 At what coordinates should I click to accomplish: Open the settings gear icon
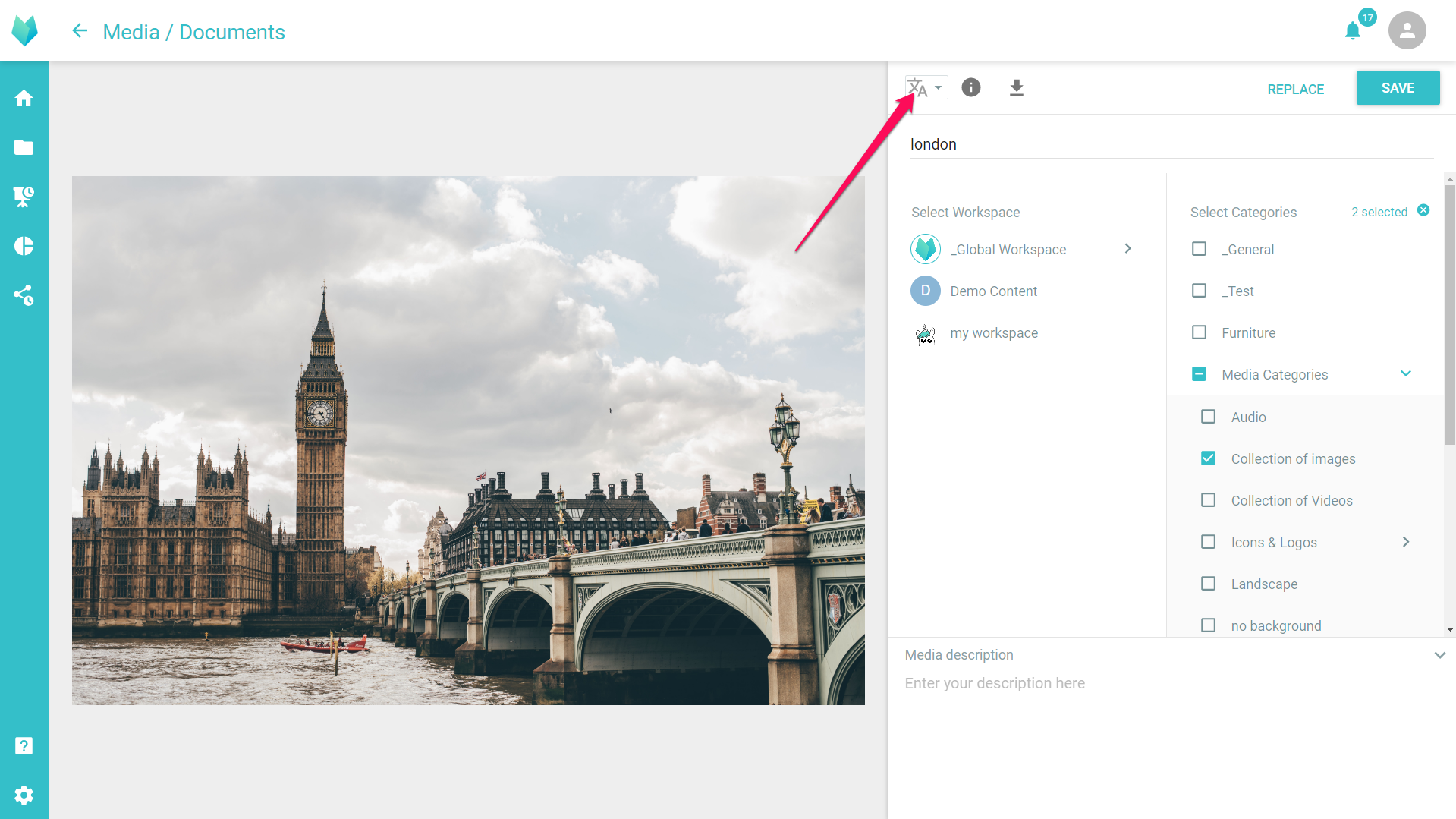(x=24, y=795)
